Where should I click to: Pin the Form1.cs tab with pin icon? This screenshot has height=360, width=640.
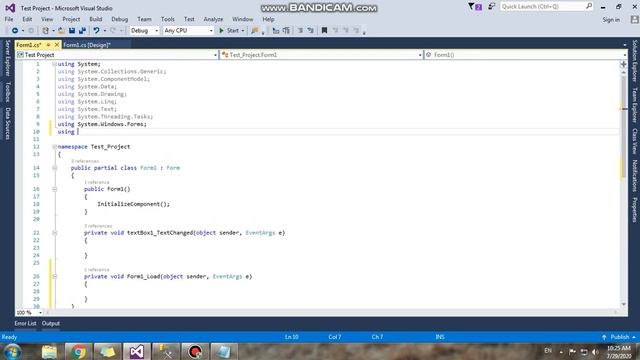(x=48, y=45)
